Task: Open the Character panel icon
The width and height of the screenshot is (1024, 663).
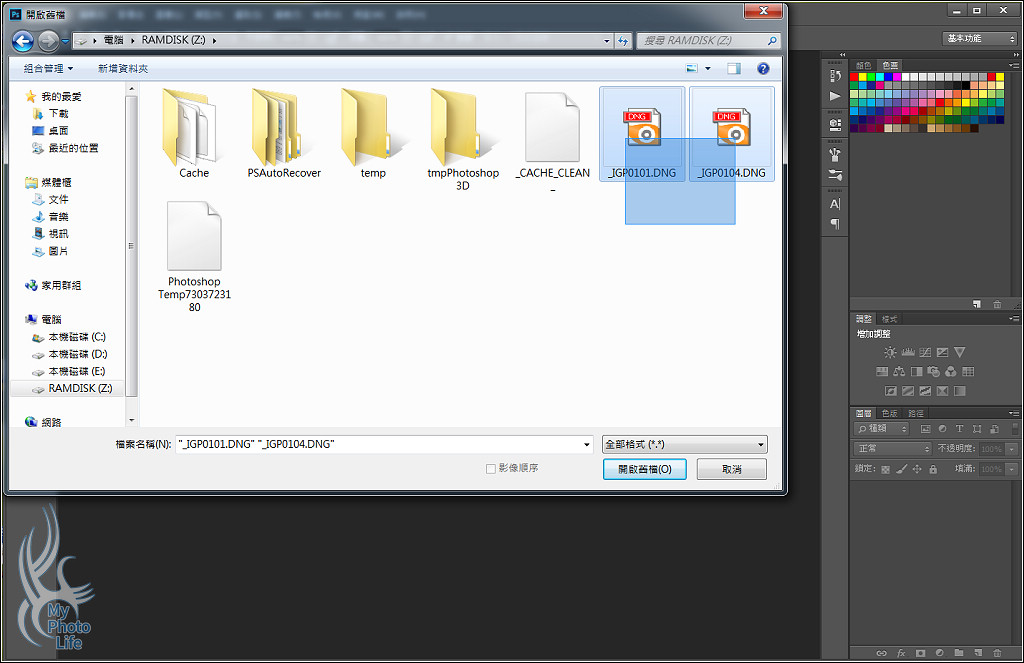Action: pyautogui.click(x=835, y=204)
